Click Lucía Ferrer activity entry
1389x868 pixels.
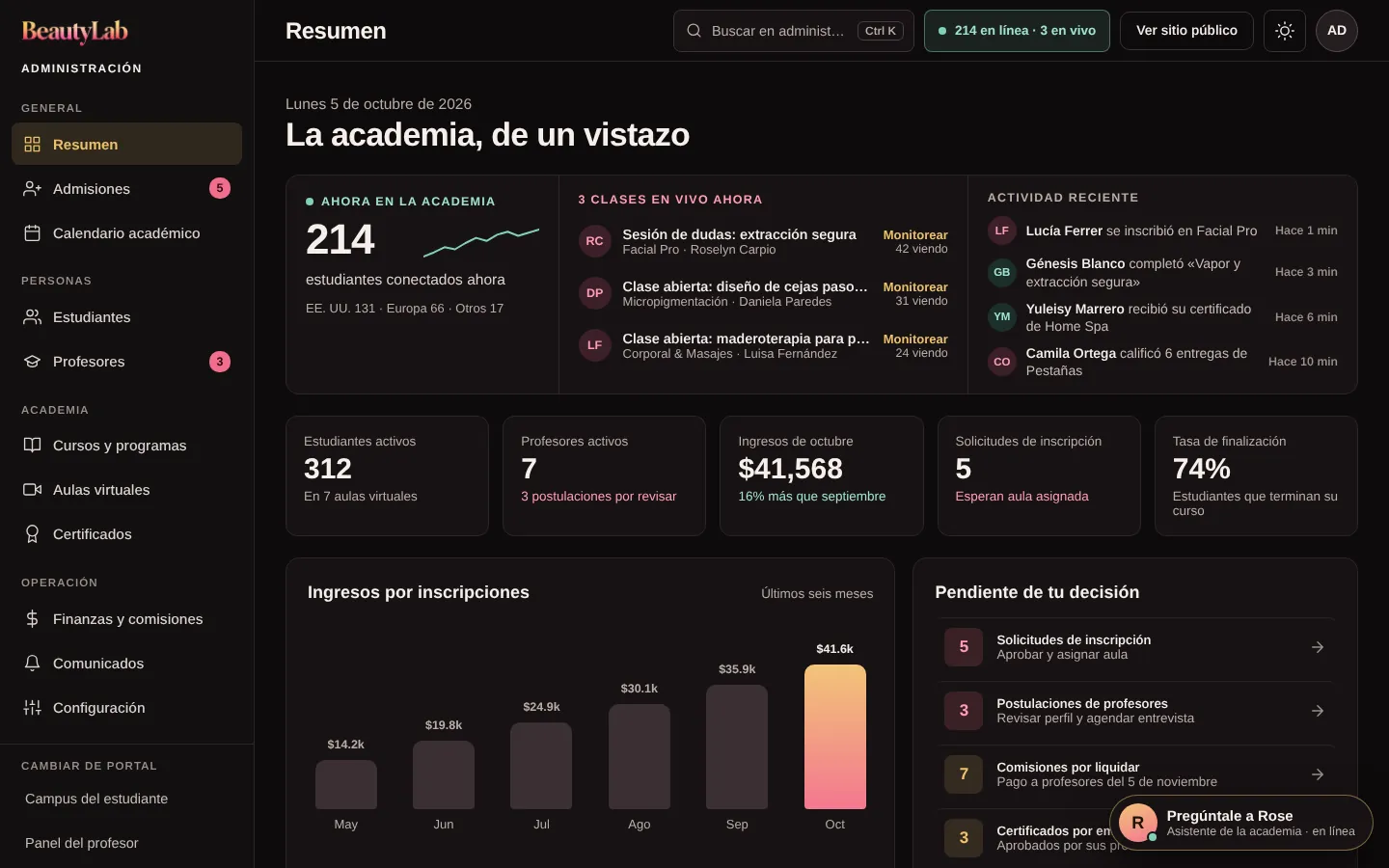1162,231
